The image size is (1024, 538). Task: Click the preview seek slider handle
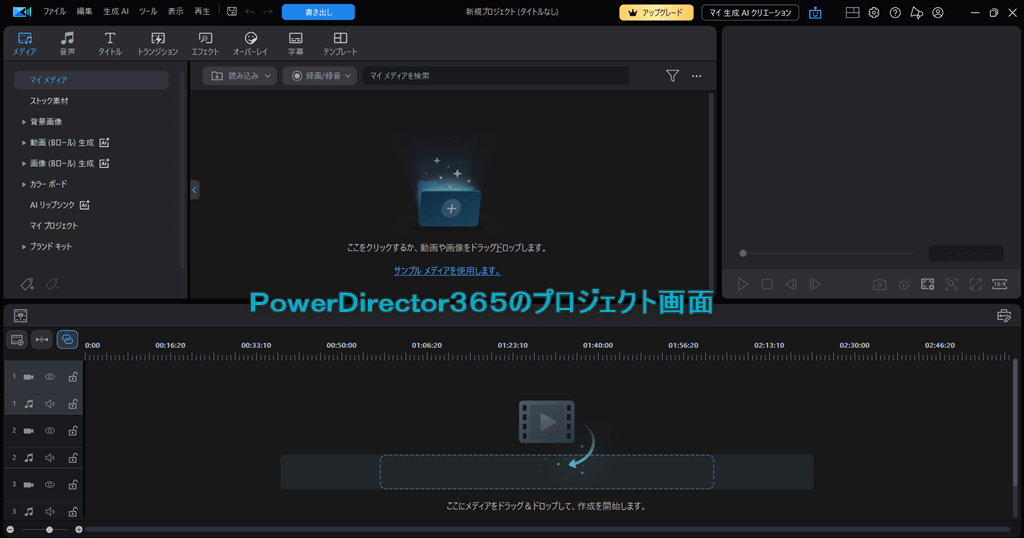(743, 253)
